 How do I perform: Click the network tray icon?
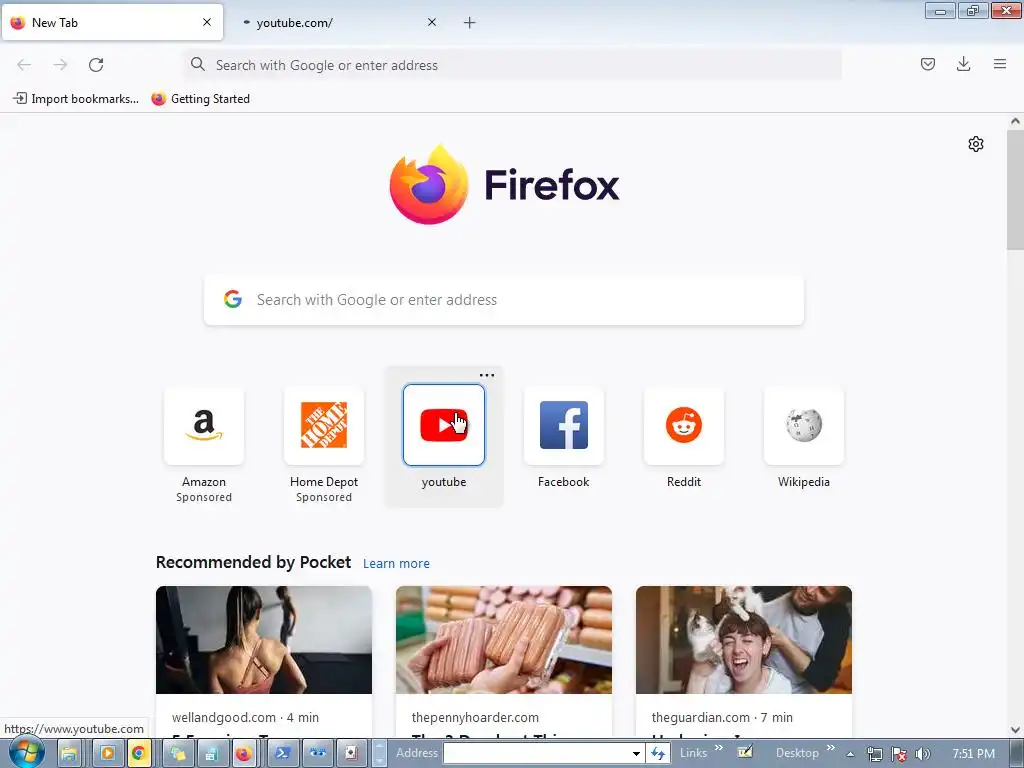pyautogui.click(x=875, y=754)
